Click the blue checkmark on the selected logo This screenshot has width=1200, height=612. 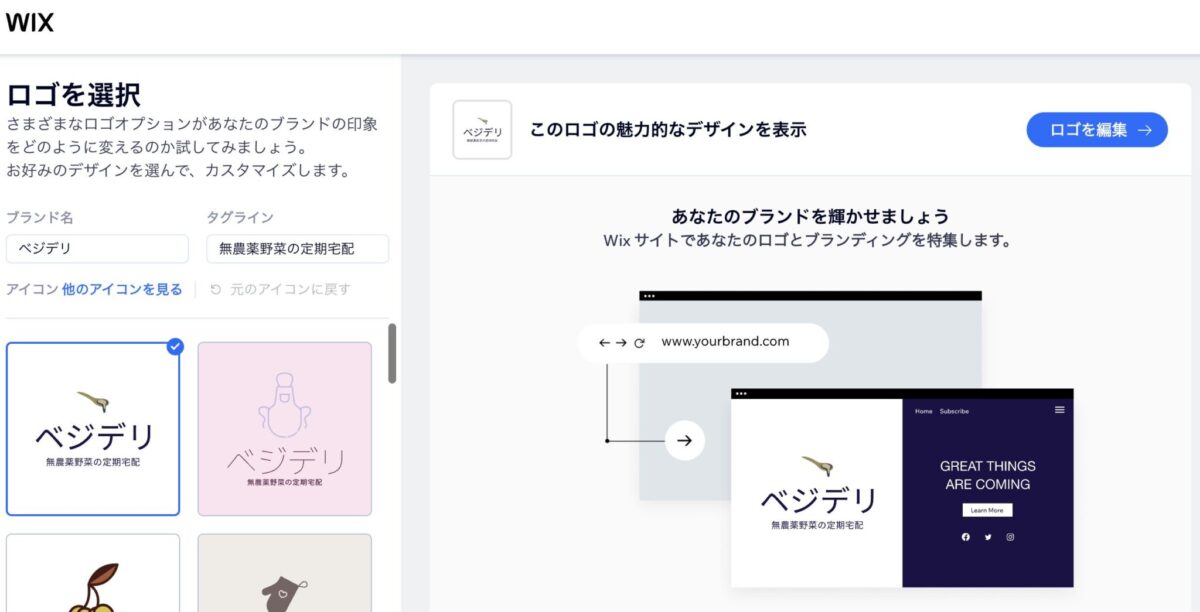click(x=175, y=346)
